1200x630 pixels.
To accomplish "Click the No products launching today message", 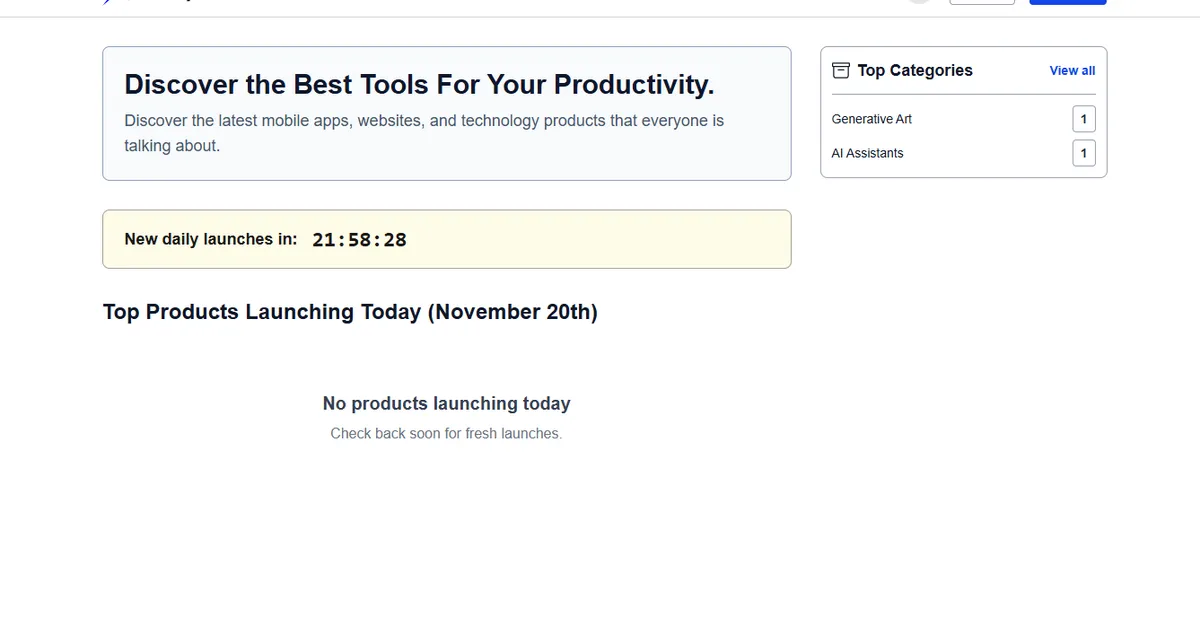I will point(446,404).
